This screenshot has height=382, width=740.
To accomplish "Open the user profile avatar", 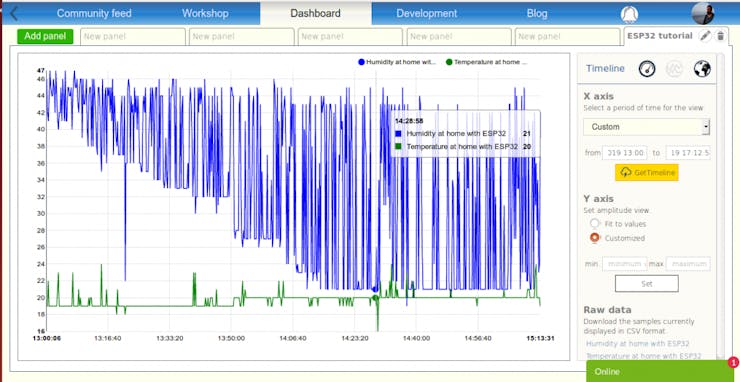I will point(703,13).
